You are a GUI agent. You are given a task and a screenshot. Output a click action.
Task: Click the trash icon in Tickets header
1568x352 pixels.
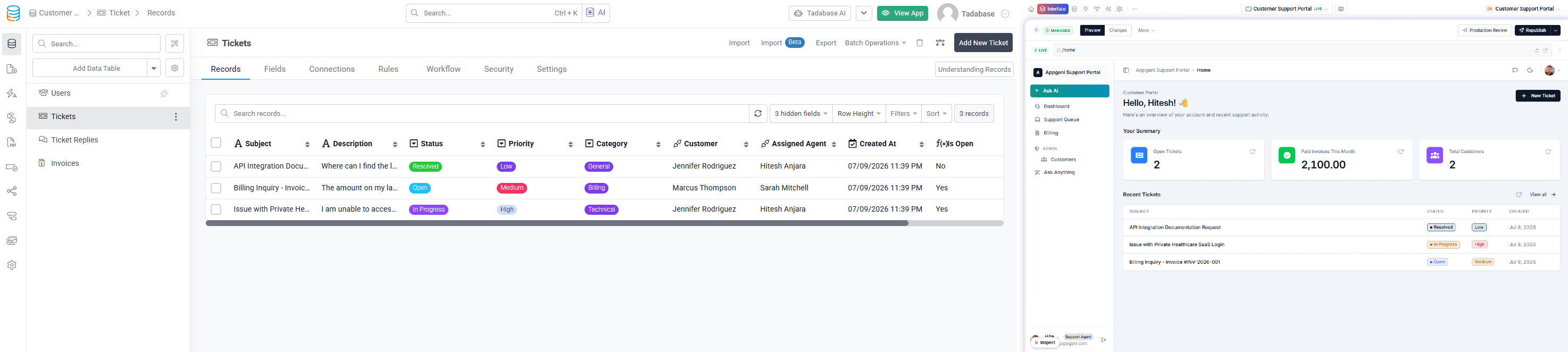920,43
